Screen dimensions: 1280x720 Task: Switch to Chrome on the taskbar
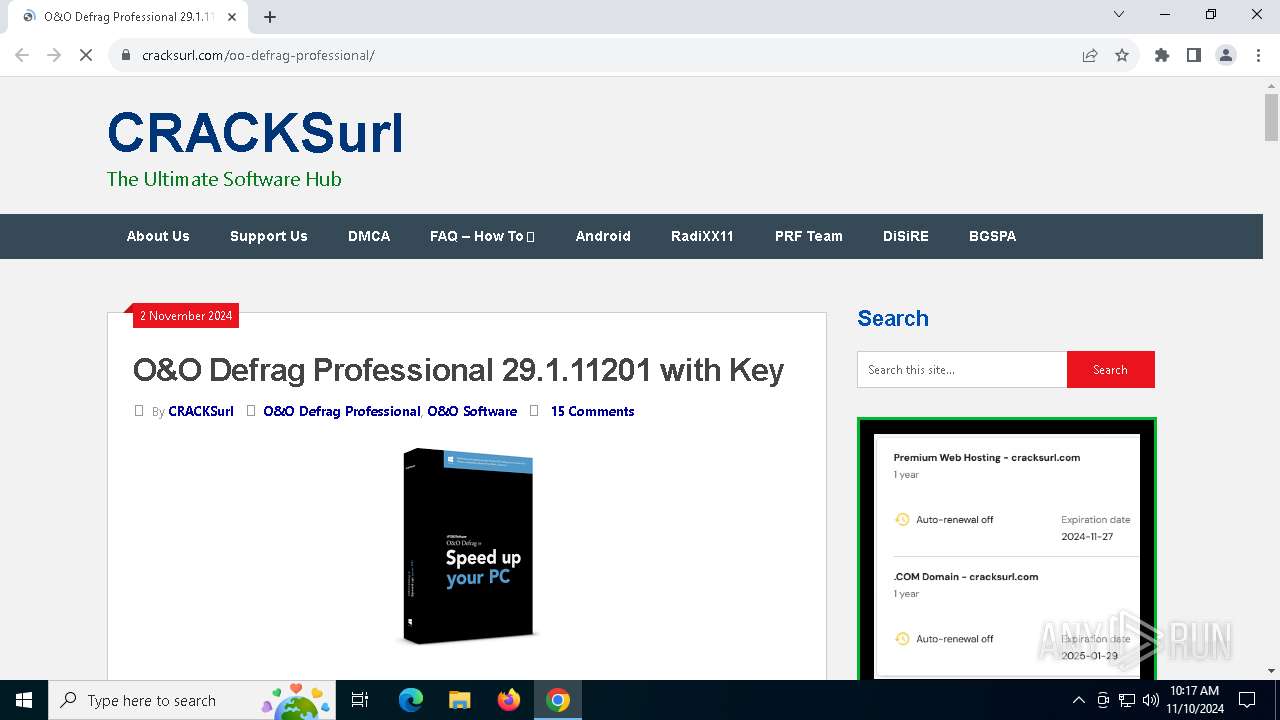[558, 700]
